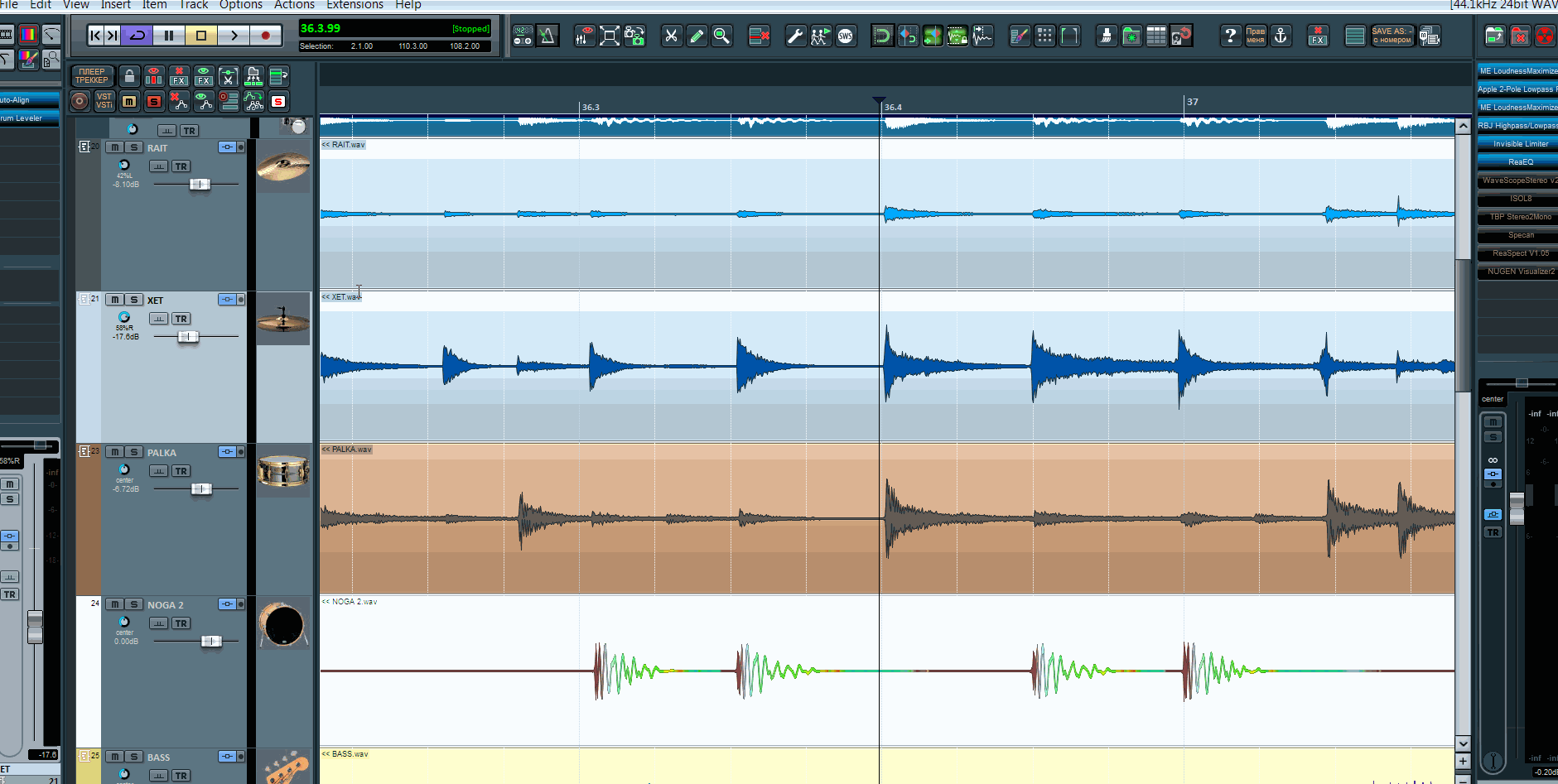Solo the RAIT track
The image size is (1558, 784).
[x=133, y=147]
